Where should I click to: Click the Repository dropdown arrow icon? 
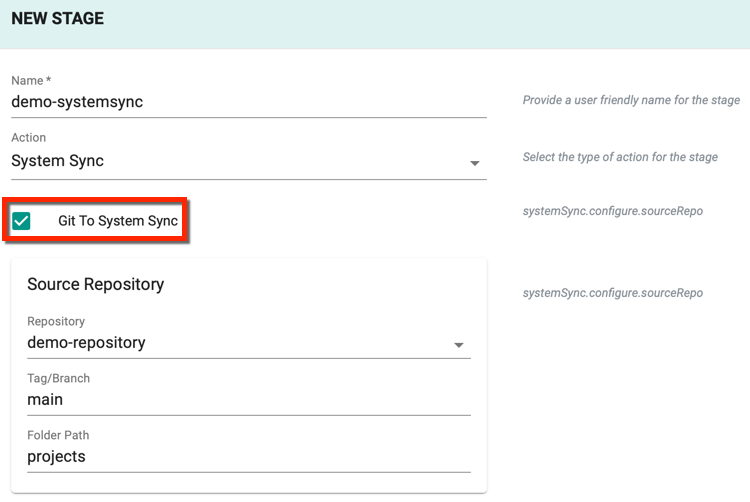click(x=459, y=345)
